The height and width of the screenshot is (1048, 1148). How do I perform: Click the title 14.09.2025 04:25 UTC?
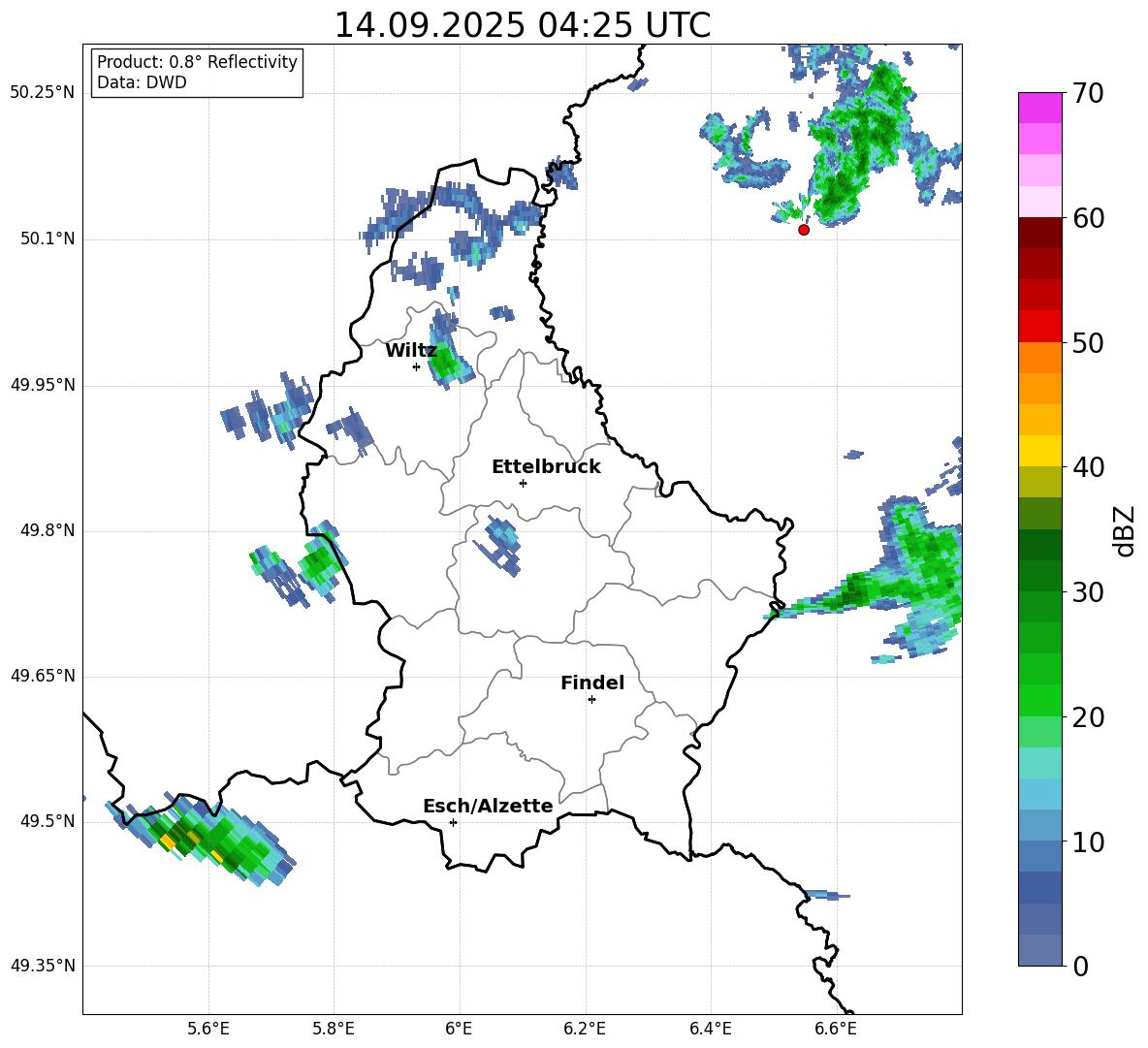(x=522, y=25)
